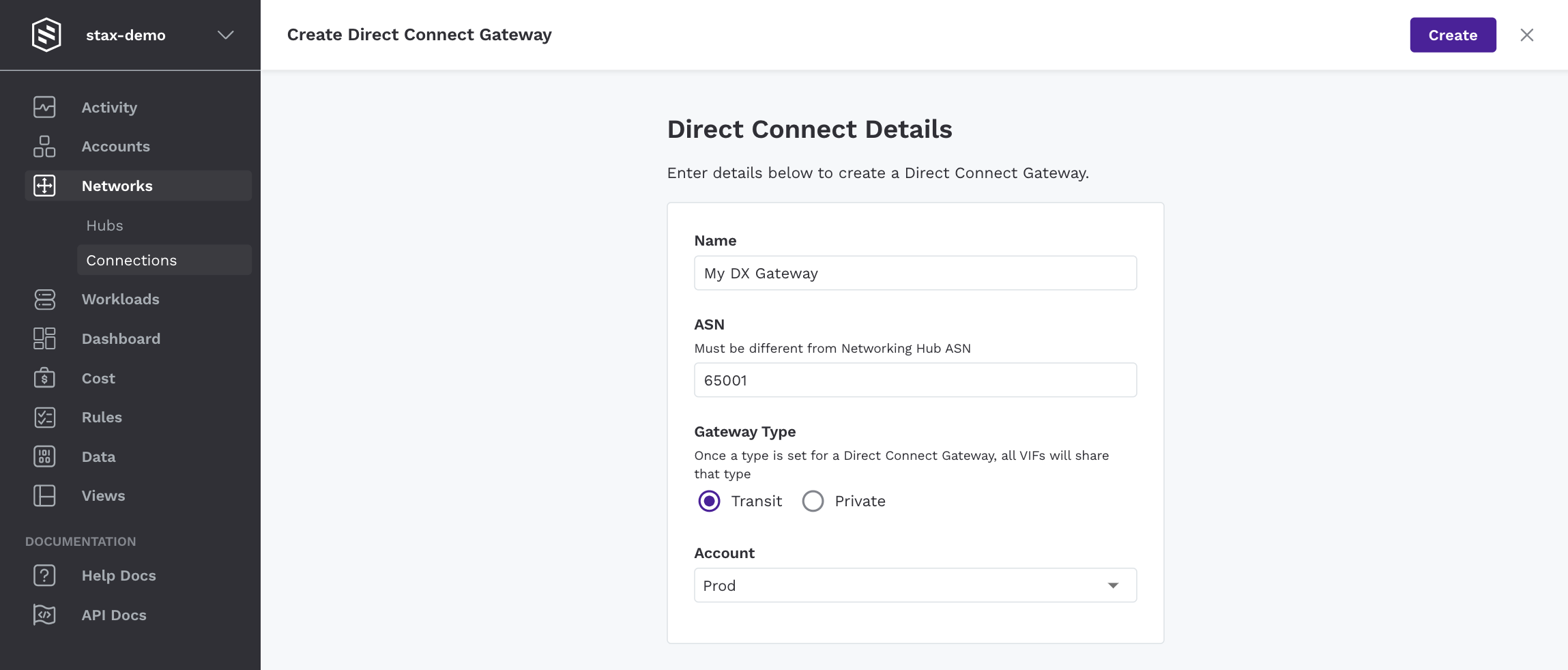Select the Transit gateway type radio

coord(709,501)
